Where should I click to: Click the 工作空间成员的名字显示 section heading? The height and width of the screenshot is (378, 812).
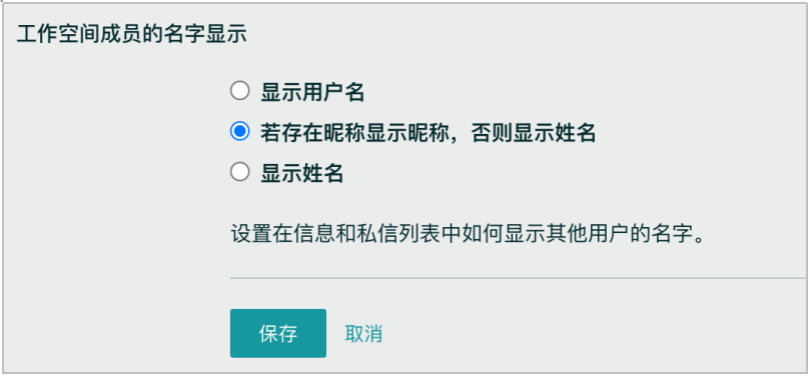(x=132, y=34)
